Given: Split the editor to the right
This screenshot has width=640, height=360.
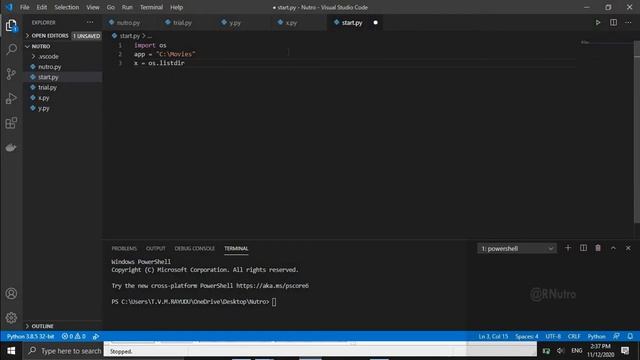Looking at the screenshot, I should click(x=613, y=22).
